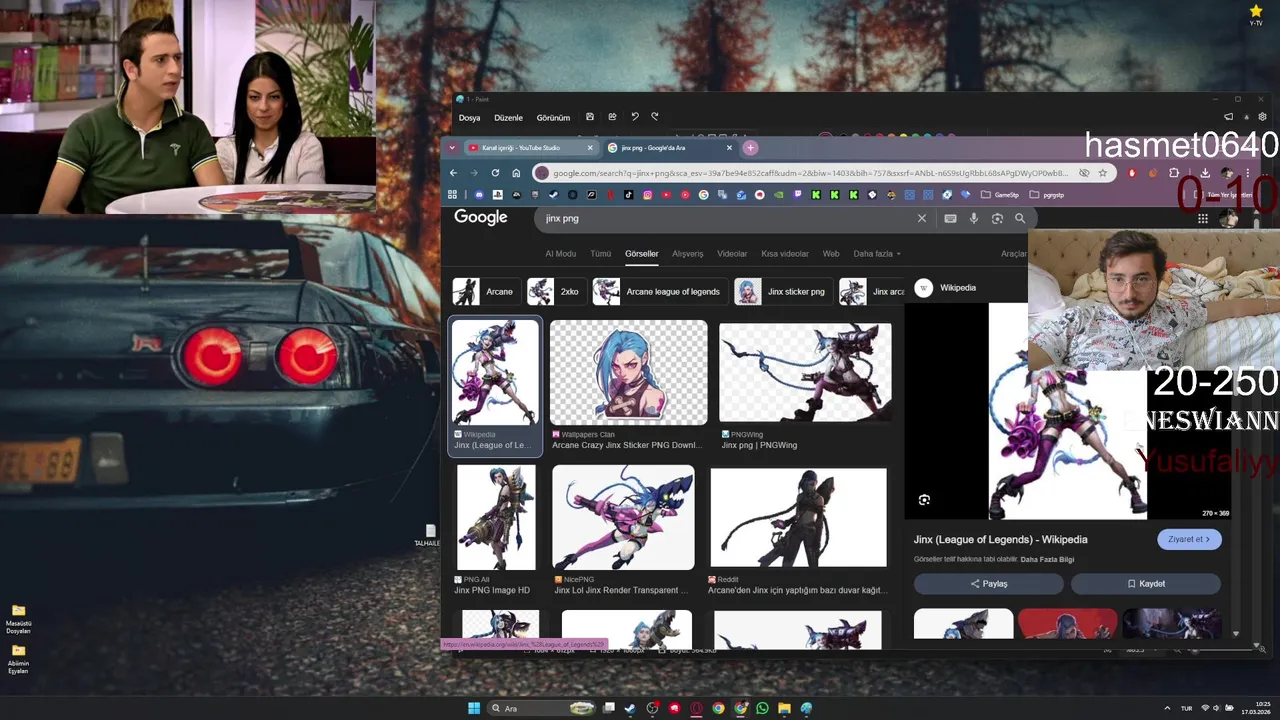Click the Google logo
The height and width of the screenshot is (720, 1280).
pos(481,218)
